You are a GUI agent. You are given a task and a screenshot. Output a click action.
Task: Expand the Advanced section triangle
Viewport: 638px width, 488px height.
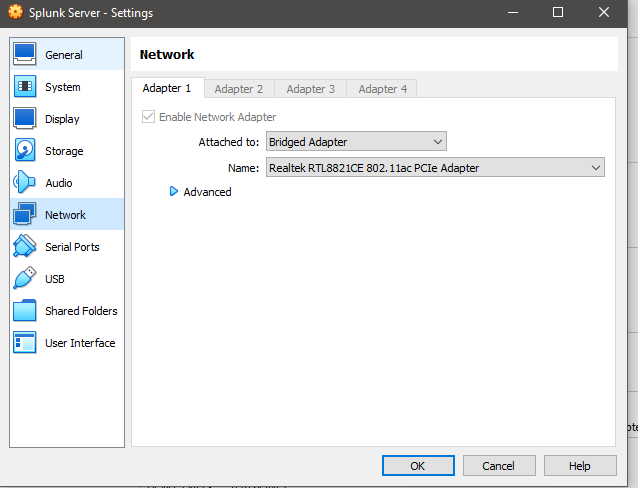point(174,191)
